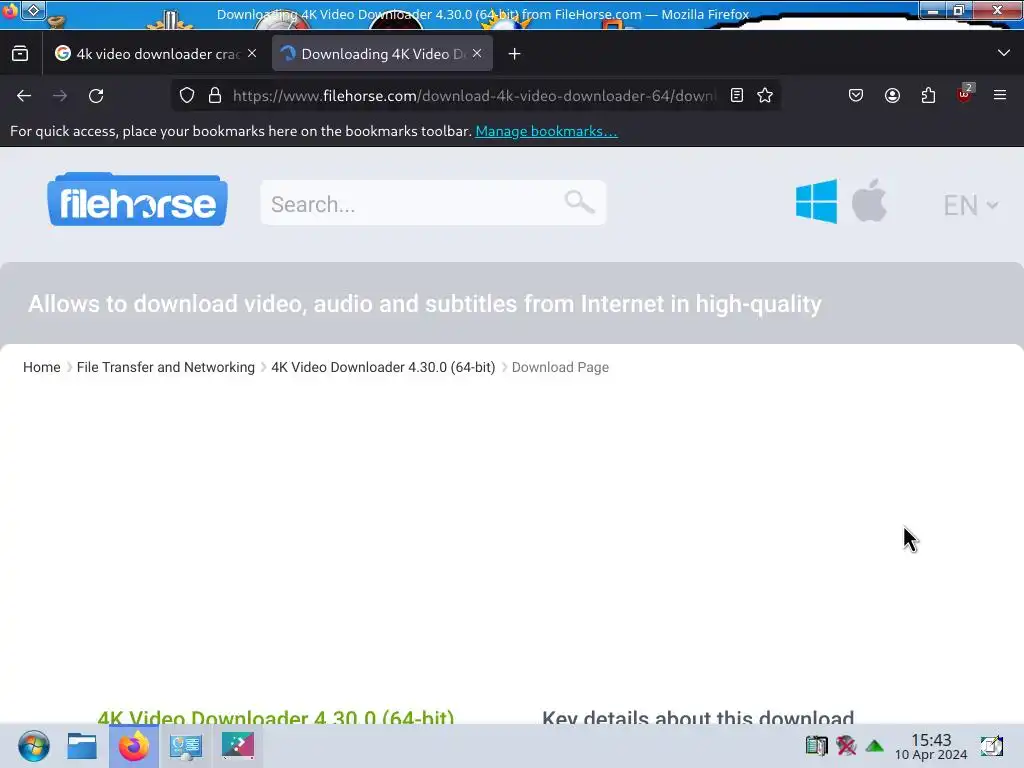Image resolution: width=1024 pixels, height=768 pixels.
Task: Expand the EN language dropdown
Action: coord(970,205)
